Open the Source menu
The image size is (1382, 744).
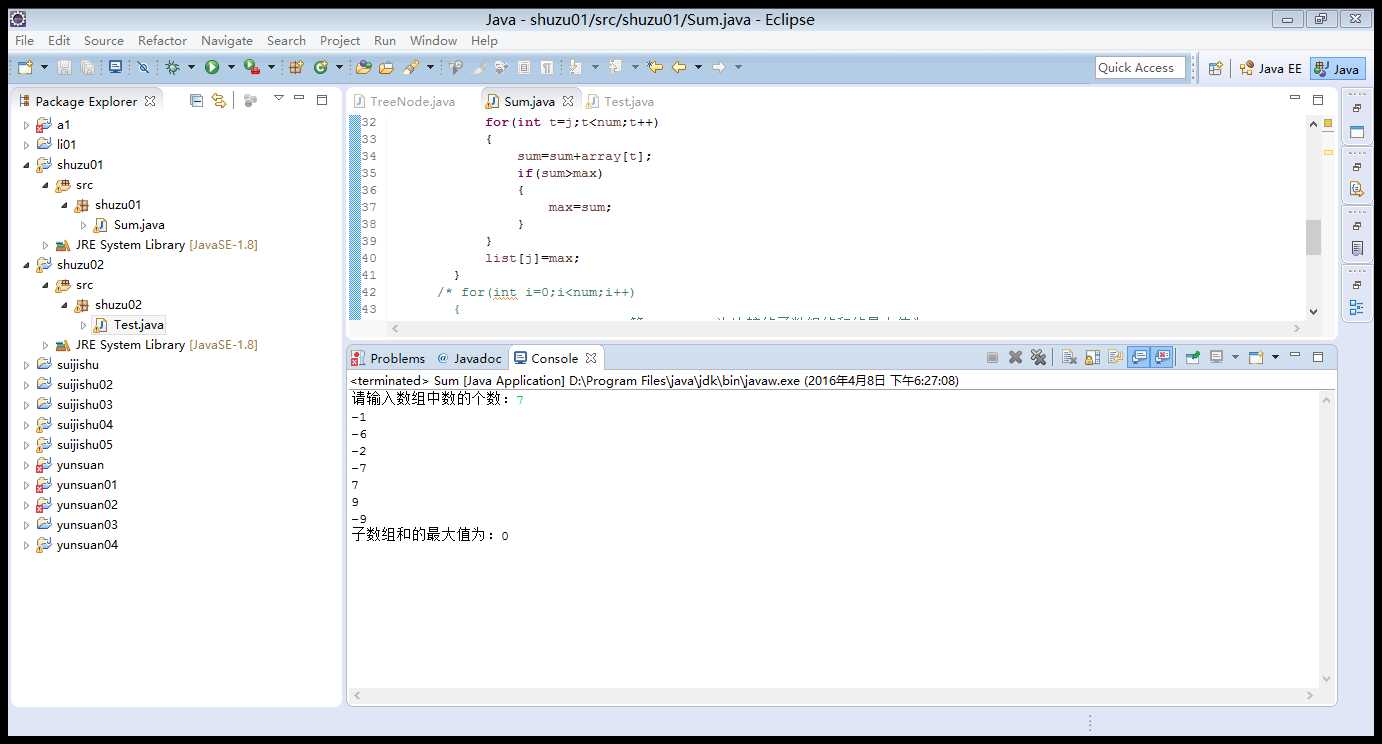(x=104, y=41)
